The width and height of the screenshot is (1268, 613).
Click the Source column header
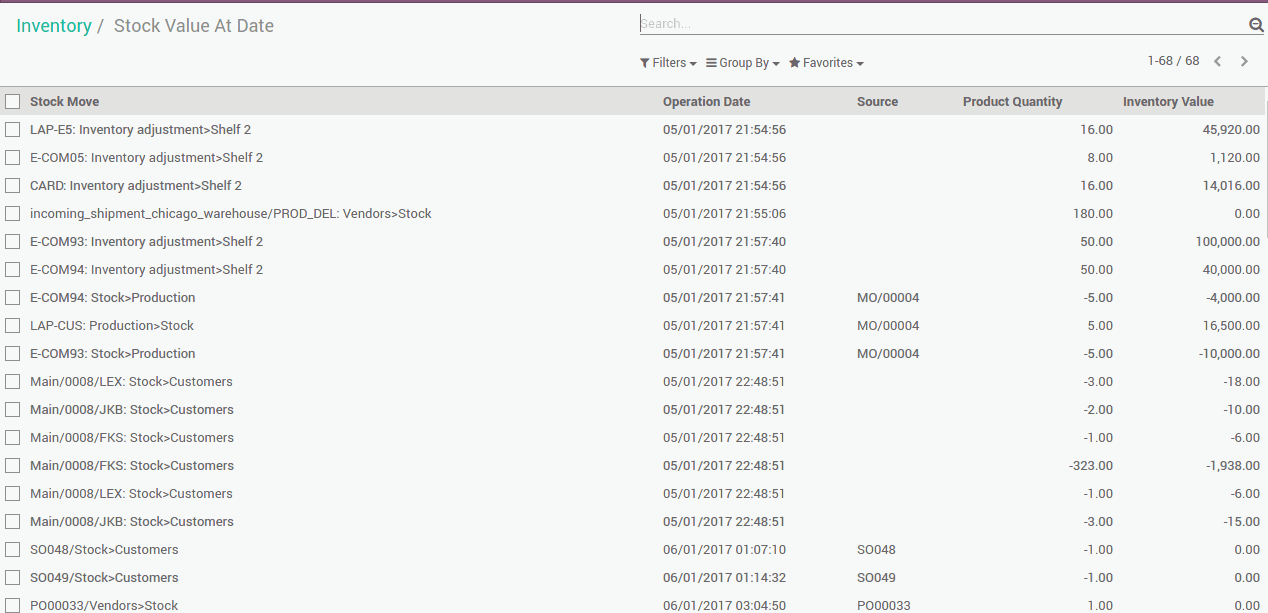(877, 101)
